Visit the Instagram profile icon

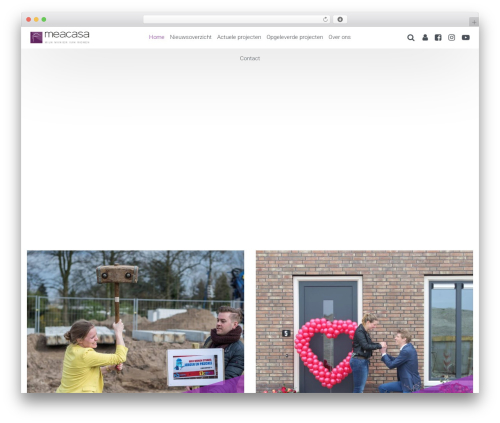[451, 37]
